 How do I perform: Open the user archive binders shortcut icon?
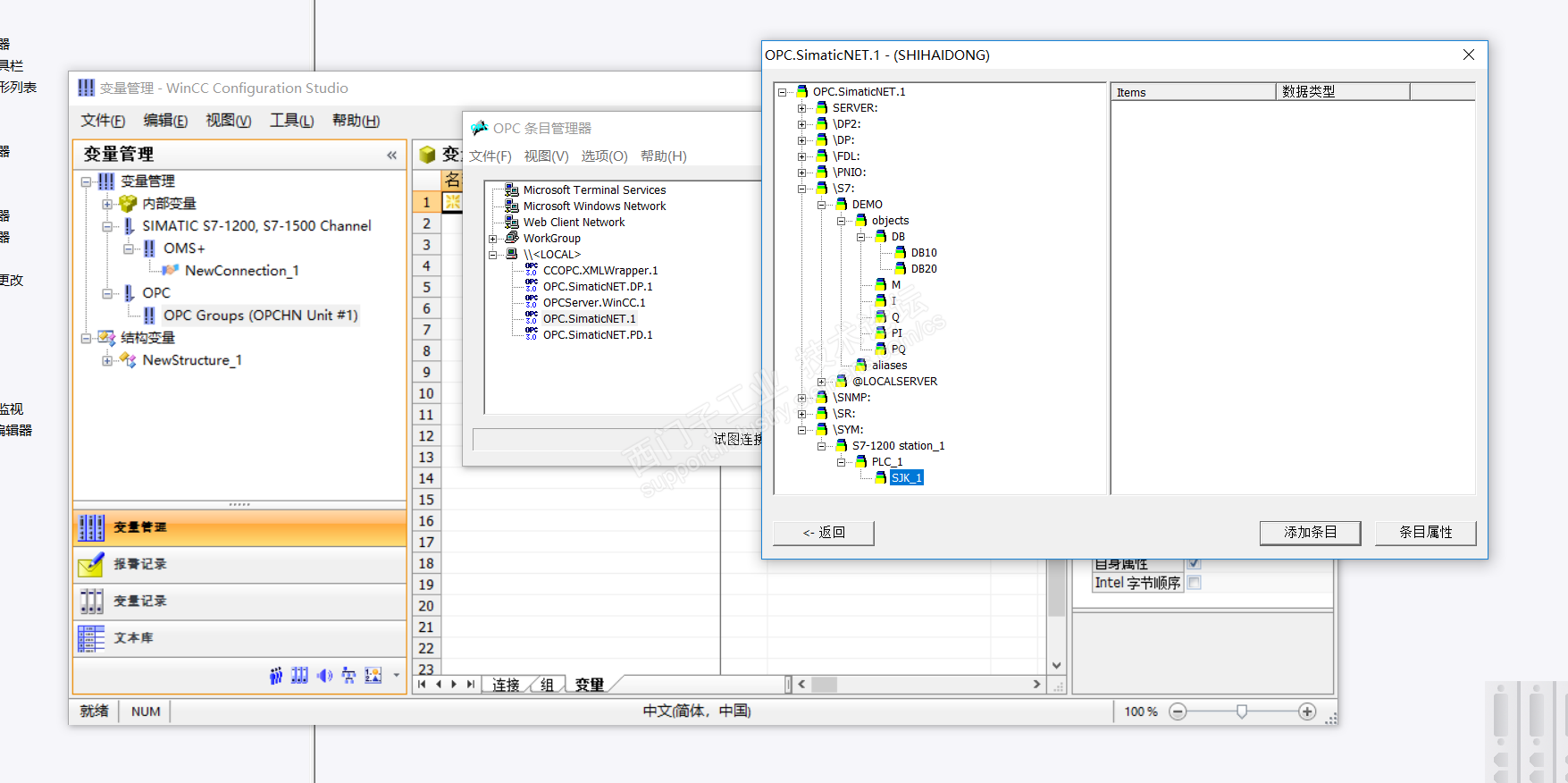[x=300, y=676]
